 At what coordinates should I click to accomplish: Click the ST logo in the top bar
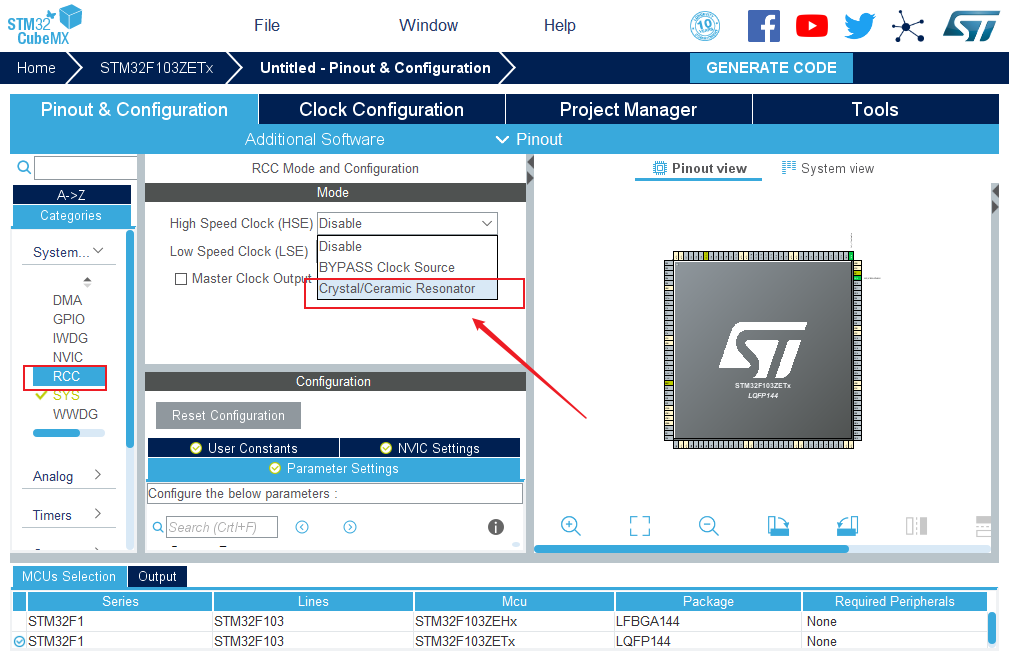(x=970, y=25)
